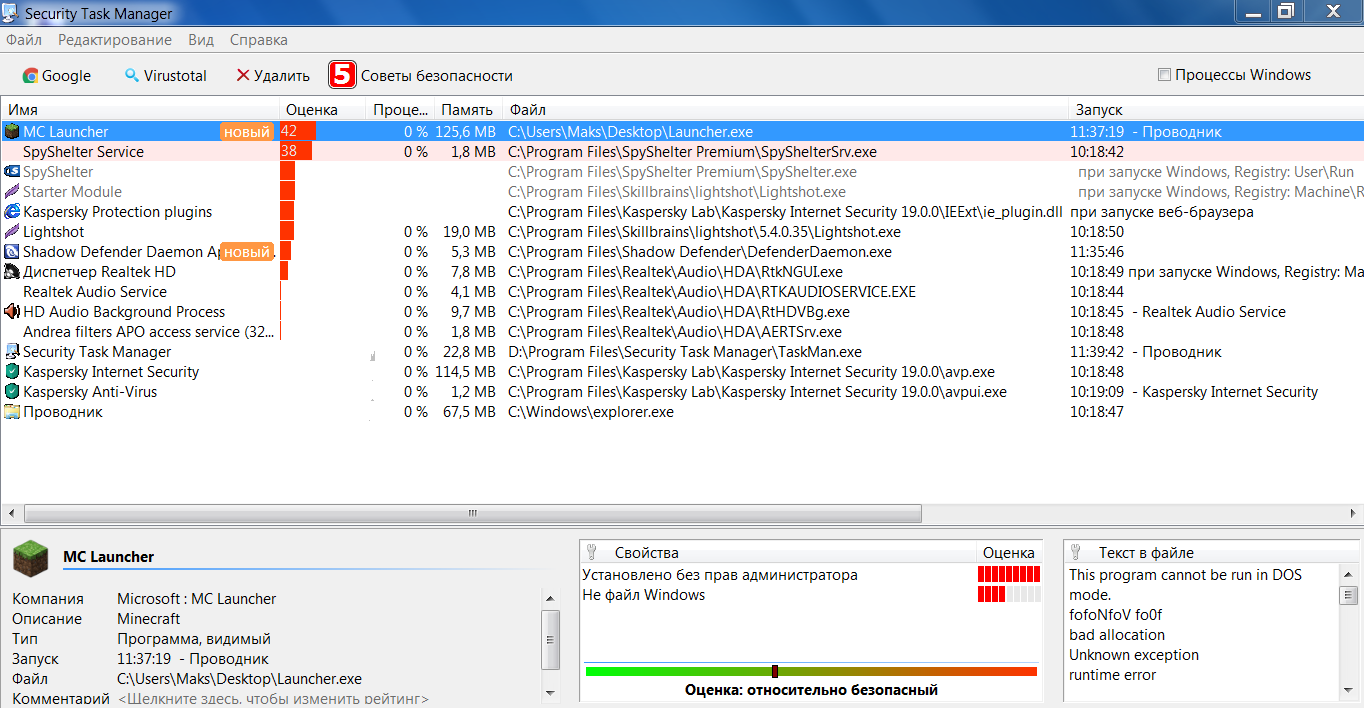Click the Свойства panel header
This screenshot has width=1364, height=708.
tap(778, 552)
